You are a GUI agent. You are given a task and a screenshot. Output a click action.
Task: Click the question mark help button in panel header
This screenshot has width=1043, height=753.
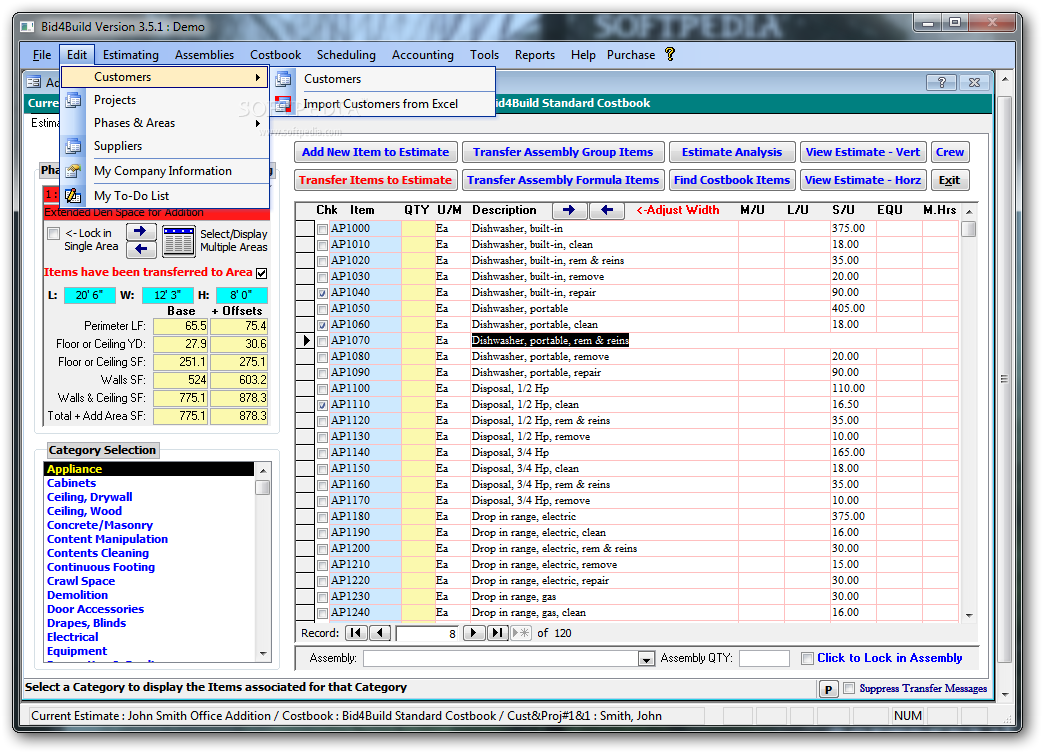(x=941, y=82)
